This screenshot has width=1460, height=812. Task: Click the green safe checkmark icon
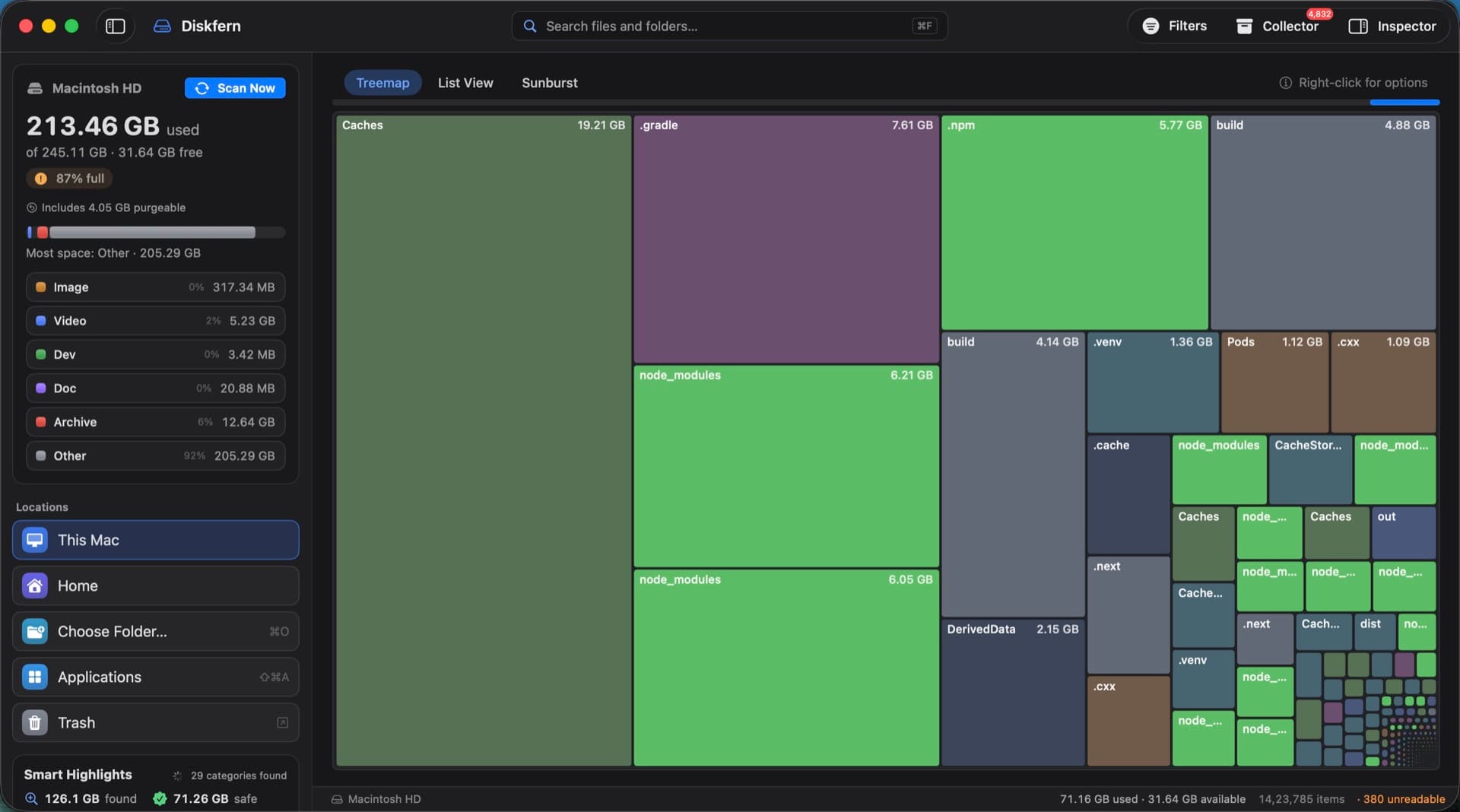[160, 798]
